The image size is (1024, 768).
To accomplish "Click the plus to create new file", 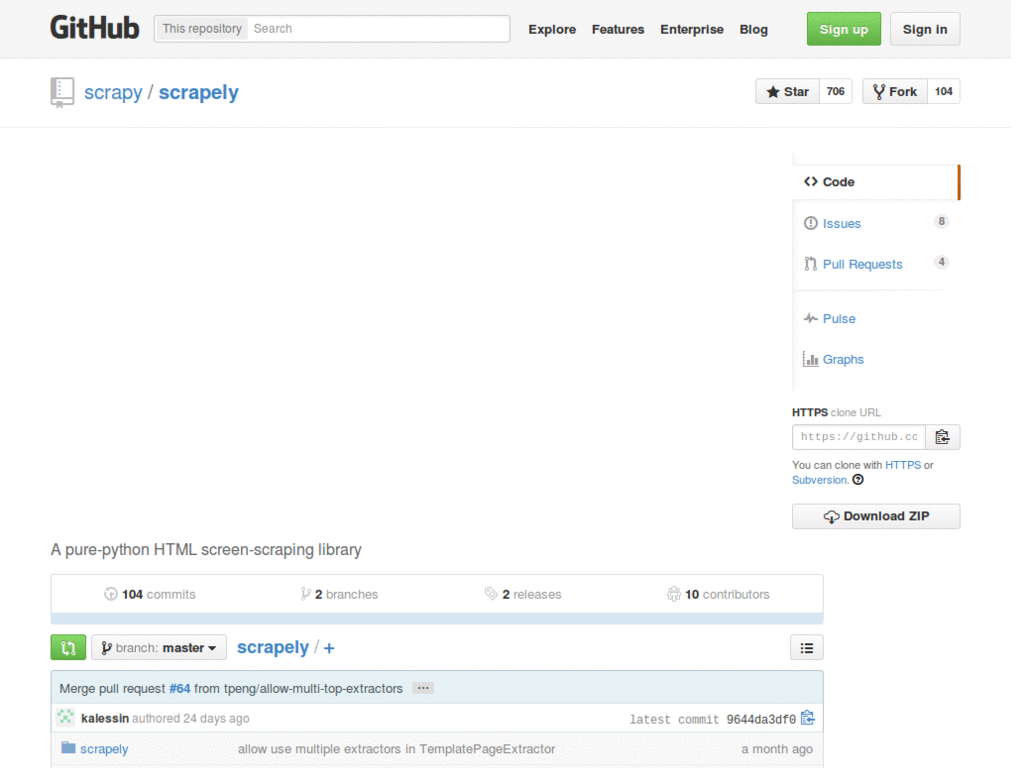I will pos(329,648).
